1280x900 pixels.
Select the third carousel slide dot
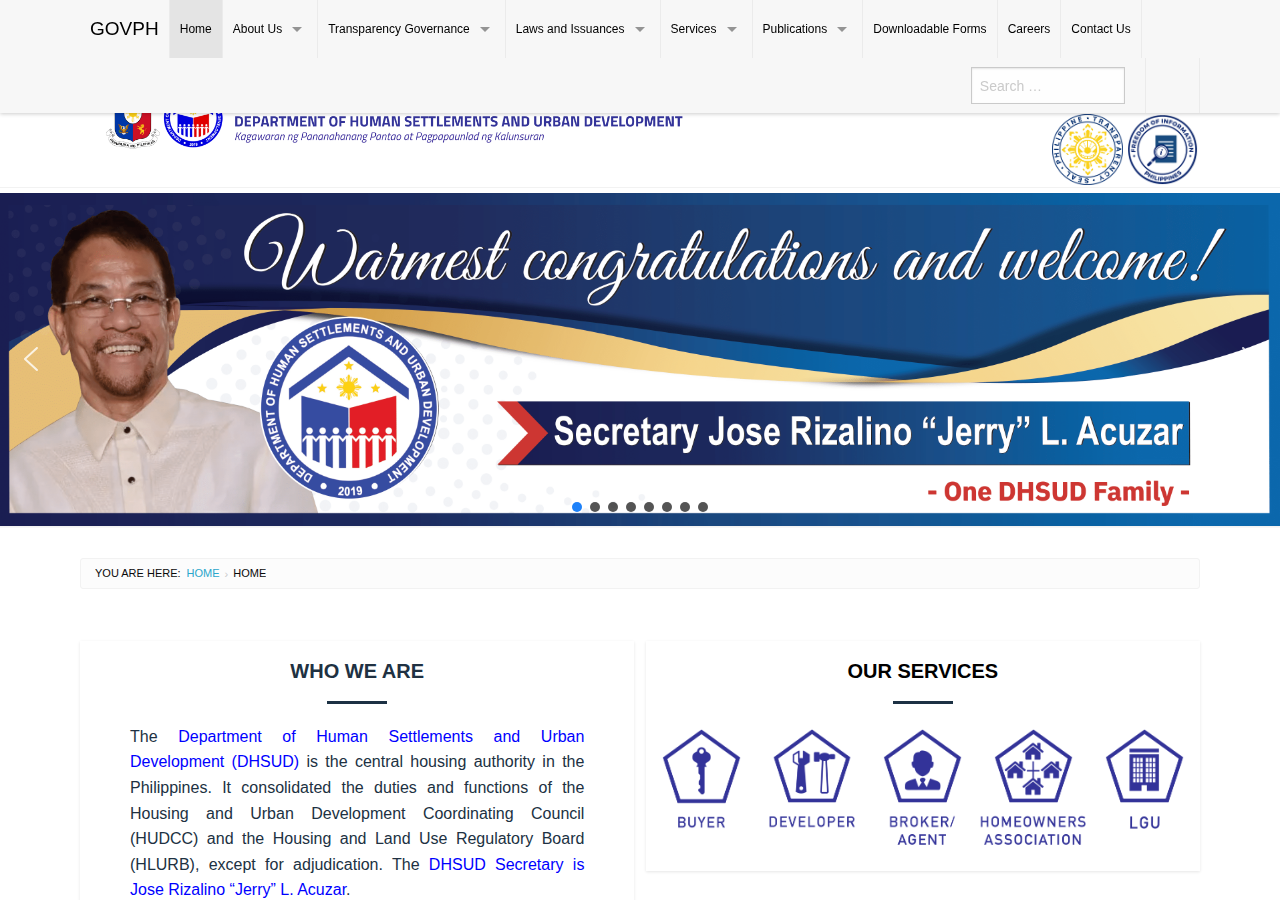pyautogui.click(x=613, y=507)
